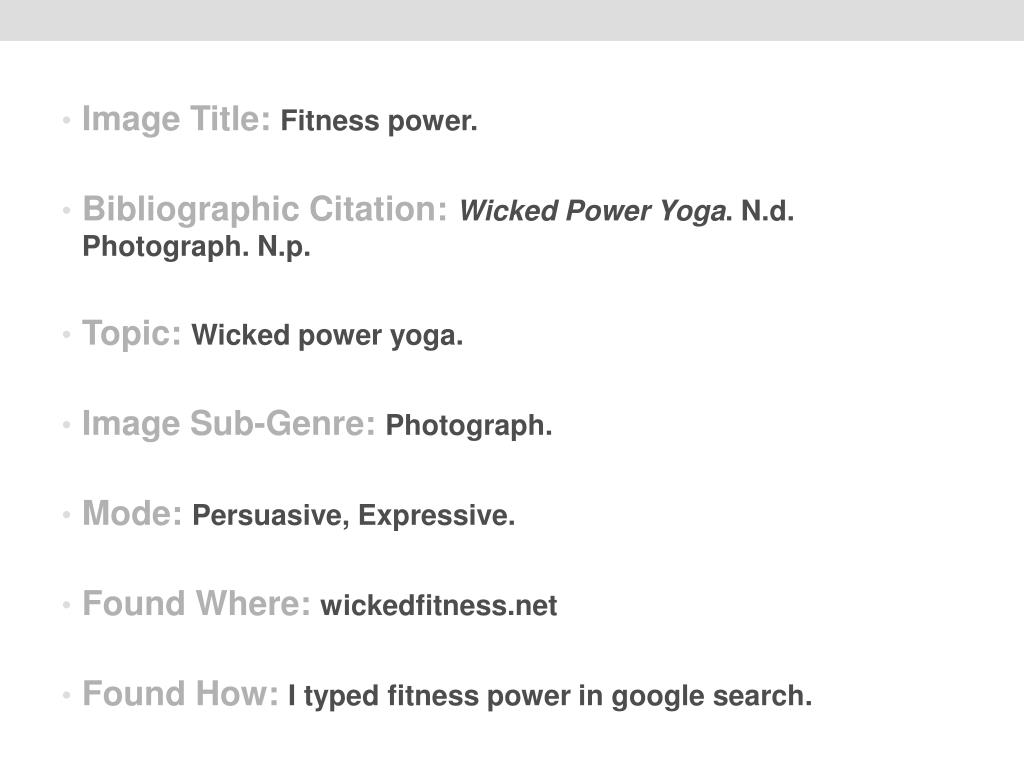This screenshot has width=1024, height=768.
Task: Click the gray header bar at top
Action: [x=512, y=20]
